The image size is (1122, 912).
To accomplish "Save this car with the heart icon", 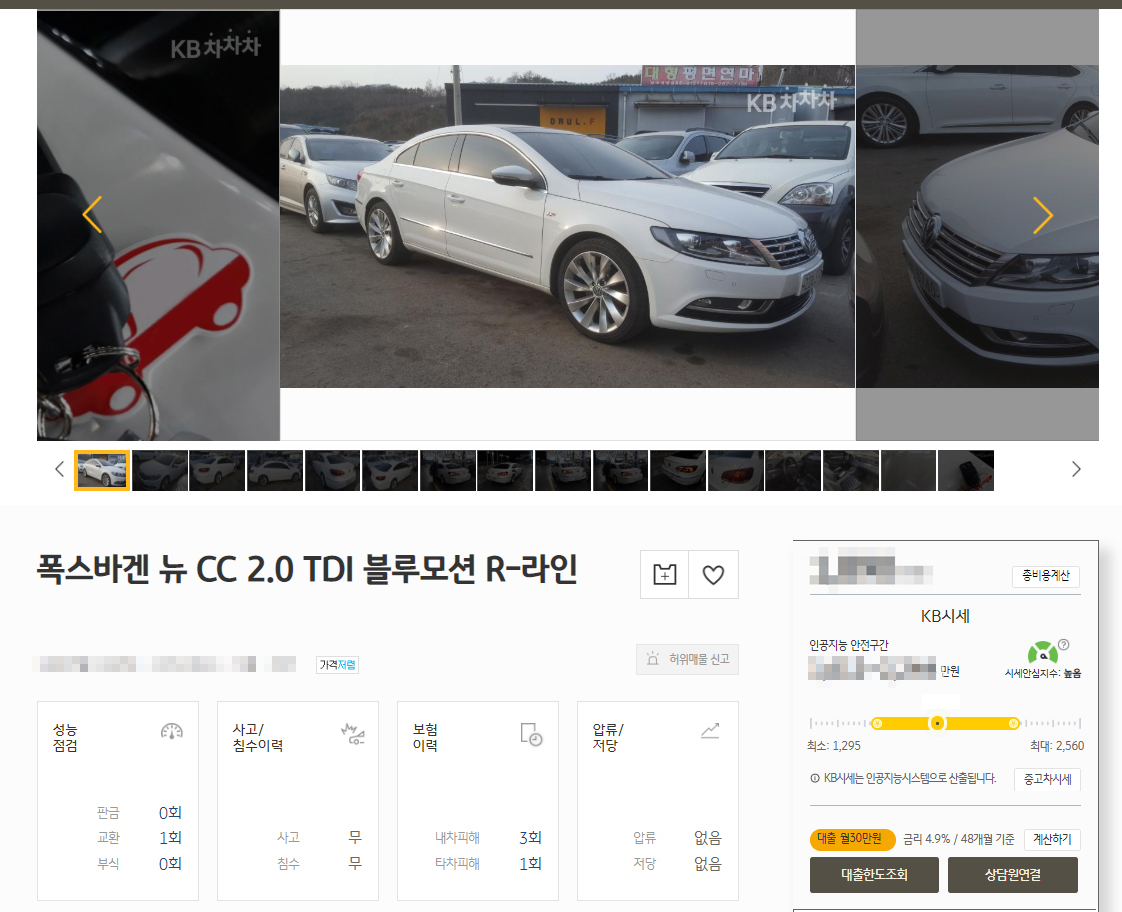I will (713, 574).
